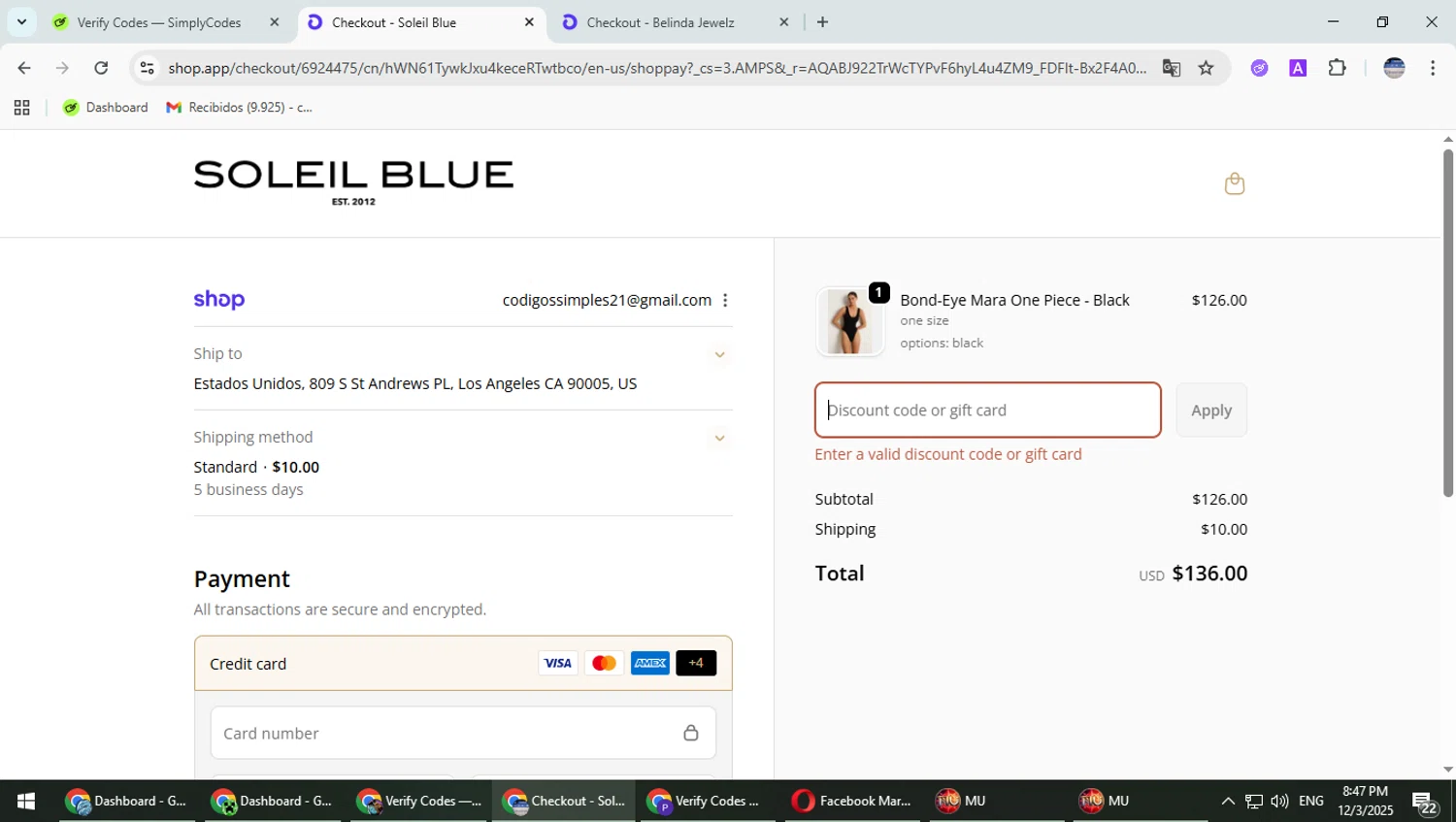The width and height of the screenshot is (1456, 822).
Task: Close the Verify Codes tab
Action: [x=275, y=22]
